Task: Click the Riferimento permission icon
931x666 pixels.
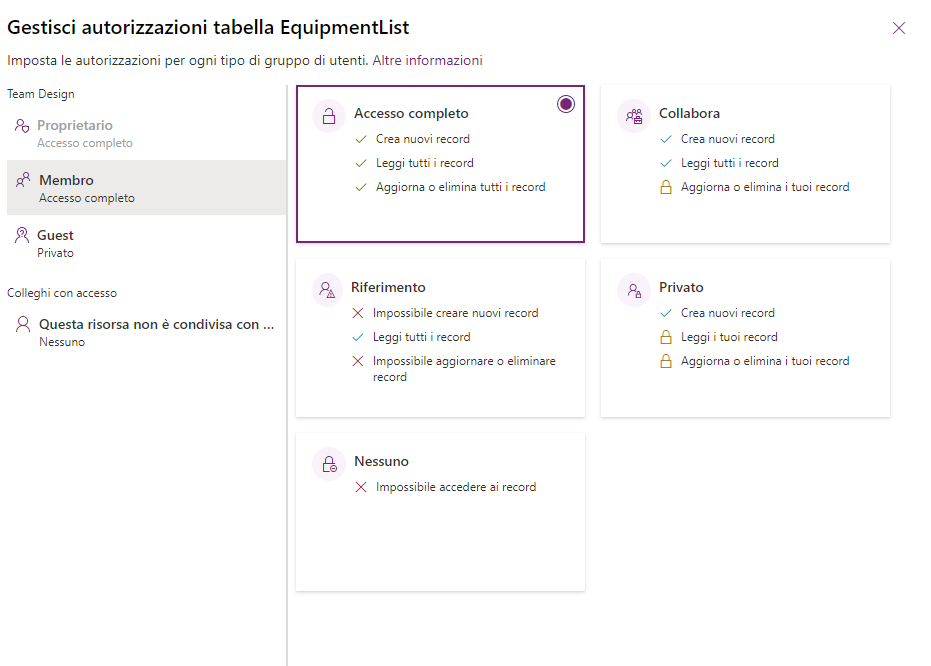Action: pos(328,290)
